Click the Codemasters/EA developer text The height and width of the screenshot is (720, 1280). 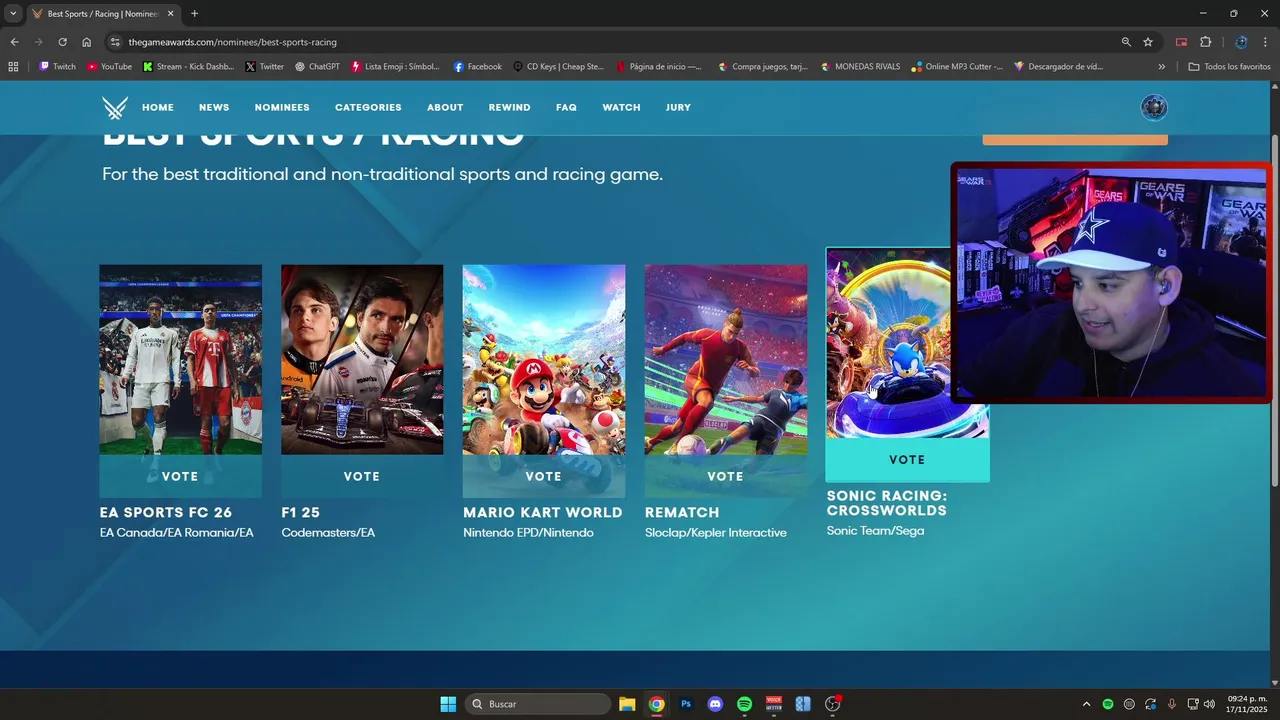point(328,533)
